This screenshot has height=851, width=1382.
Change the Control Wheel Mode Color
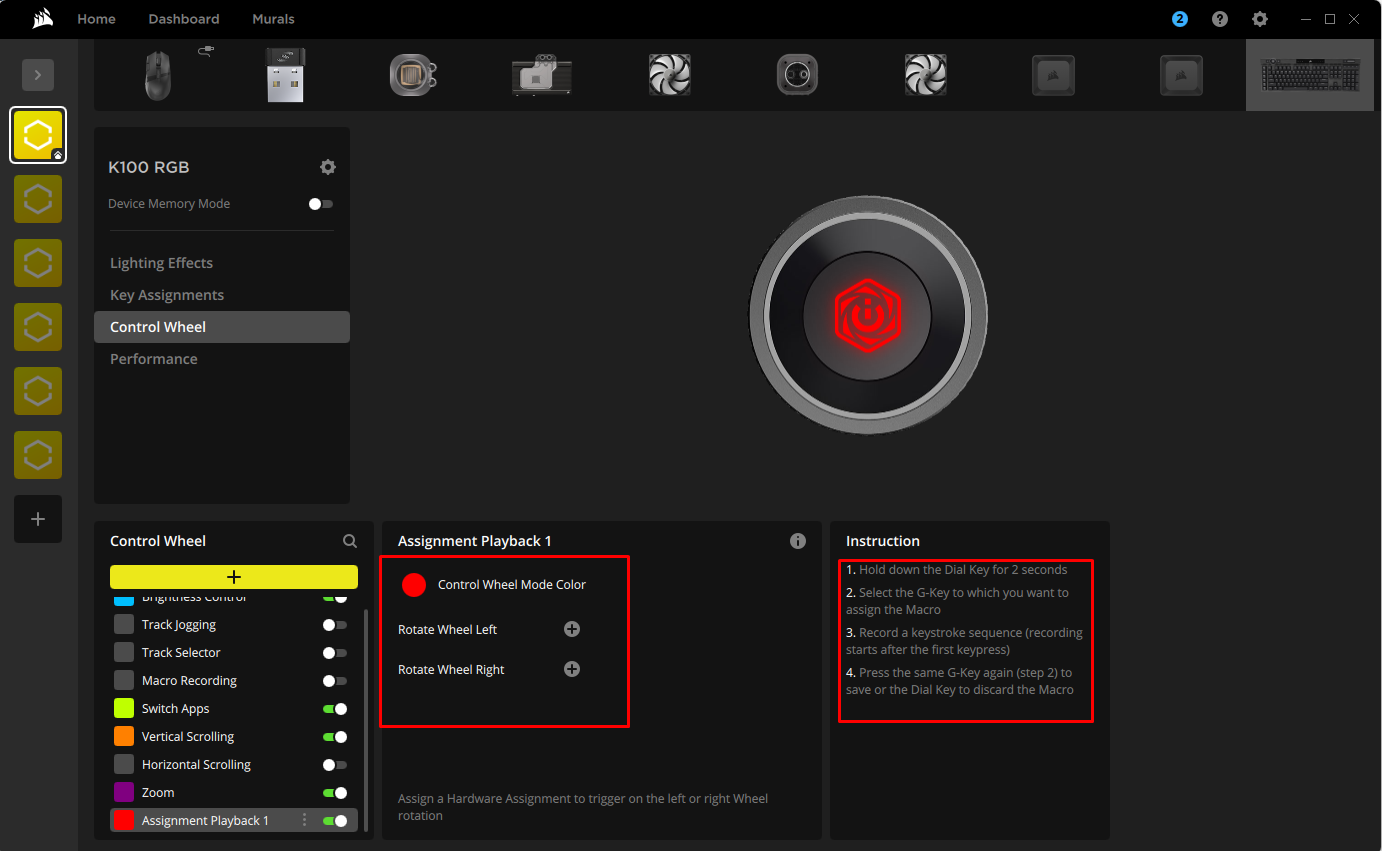click(414, 584)
